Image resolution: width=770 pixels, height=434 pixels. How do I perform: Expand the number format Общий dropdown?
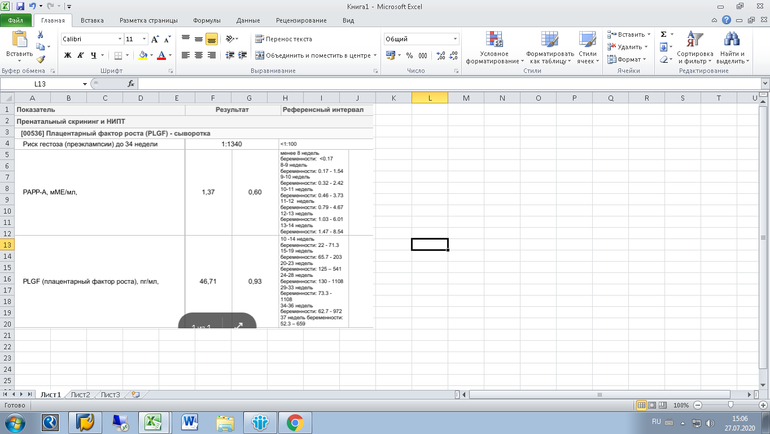click(455, 39)
